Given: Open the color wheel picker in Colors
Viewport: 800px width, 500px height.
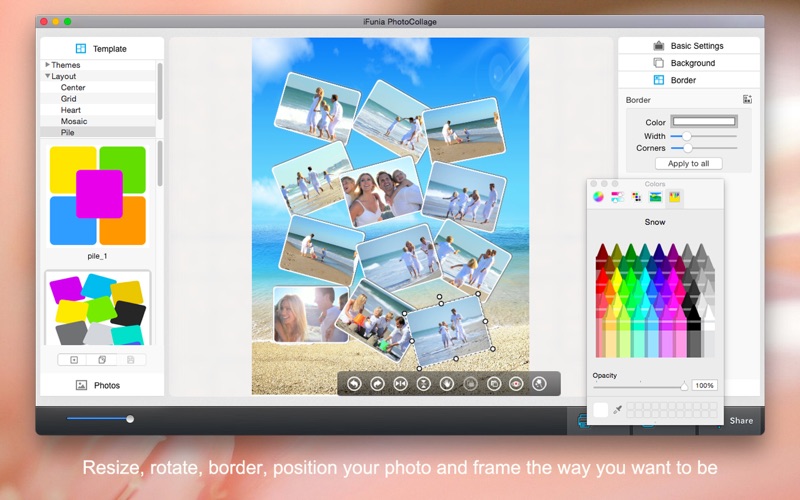Looking at the screenshot, I should pos(598,197).
